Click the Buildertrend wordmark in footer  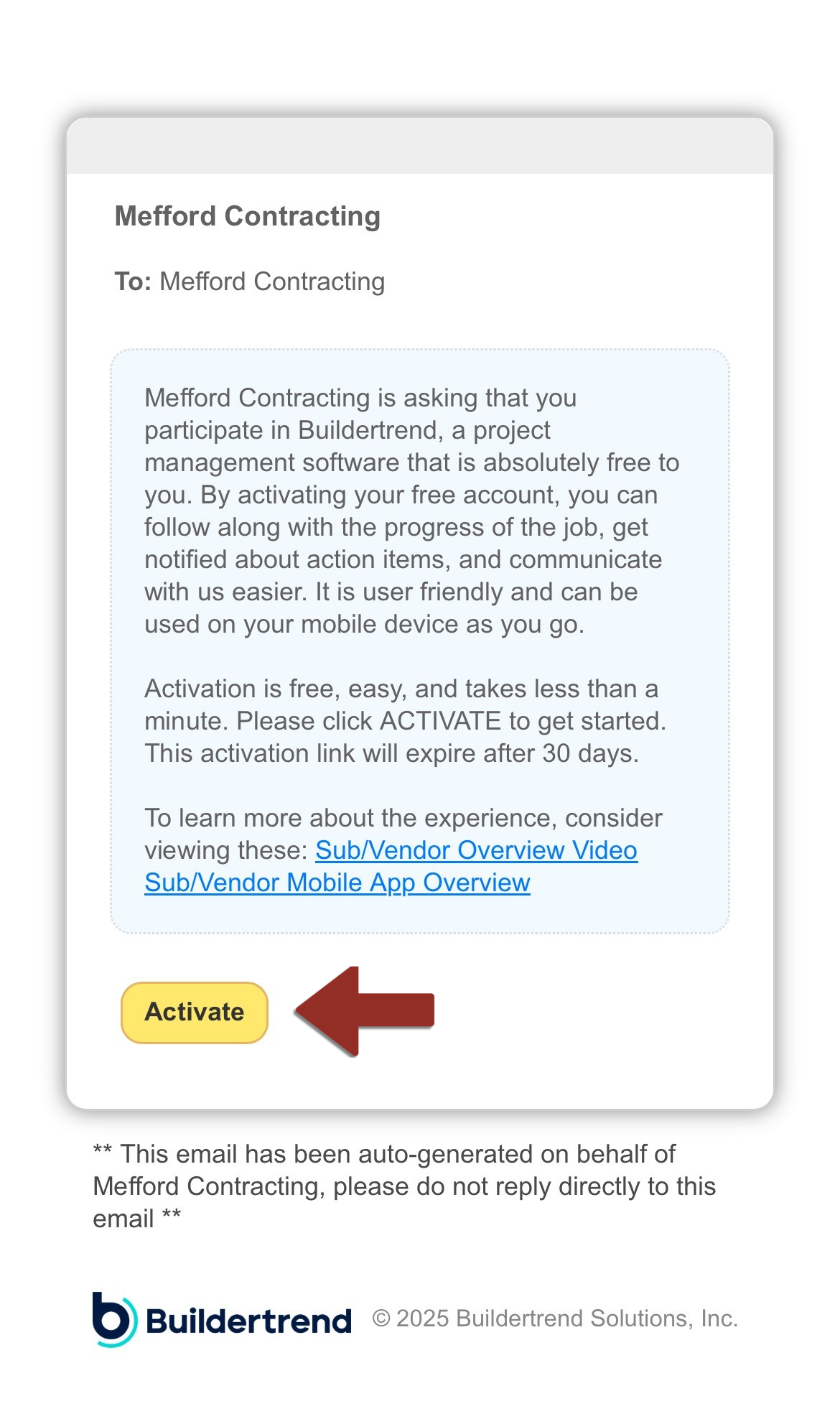click(248, 1321)
